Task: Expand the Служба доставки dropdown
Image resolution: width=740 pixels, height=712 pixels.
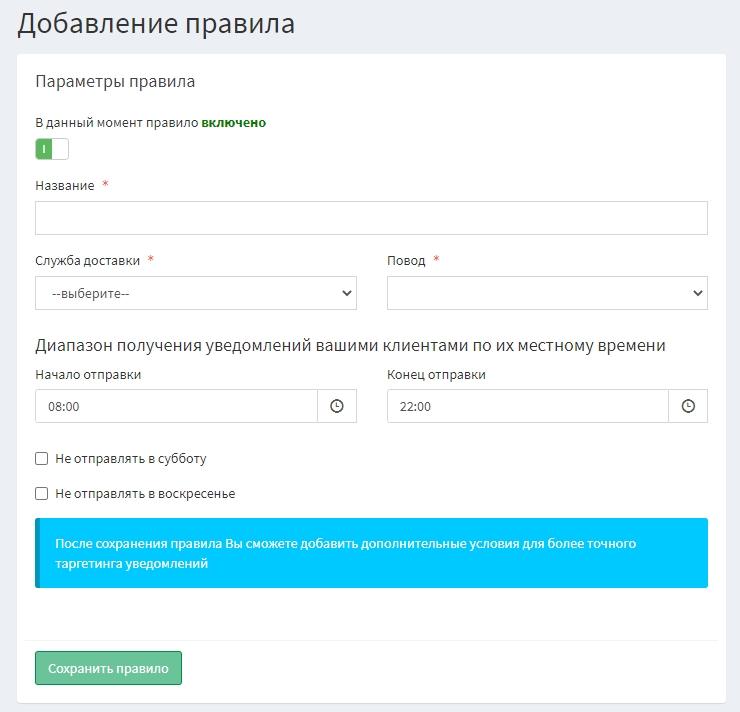Action: click(195, 293)
